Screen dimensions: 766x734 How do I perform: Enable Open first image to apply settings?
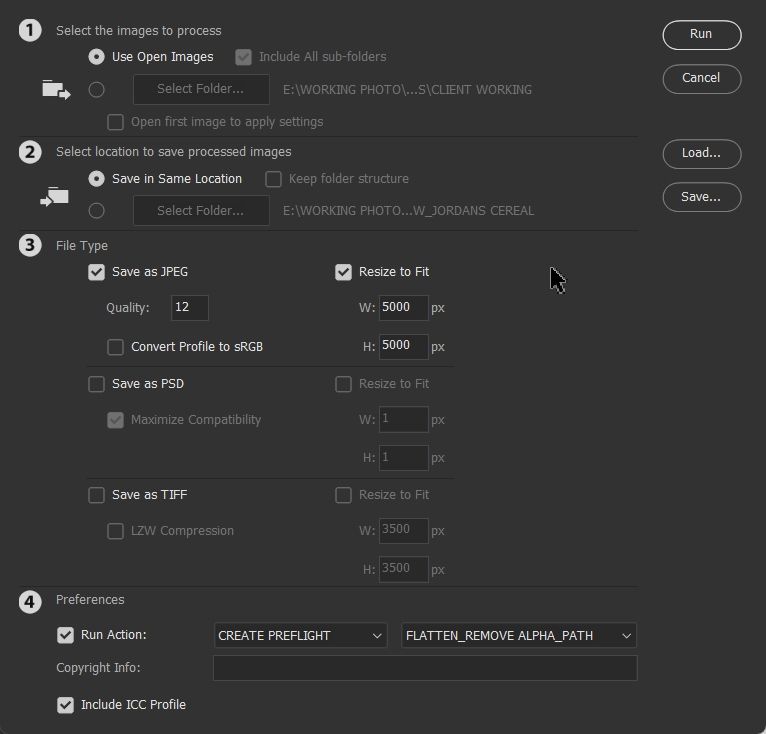(x=116, y=122)
